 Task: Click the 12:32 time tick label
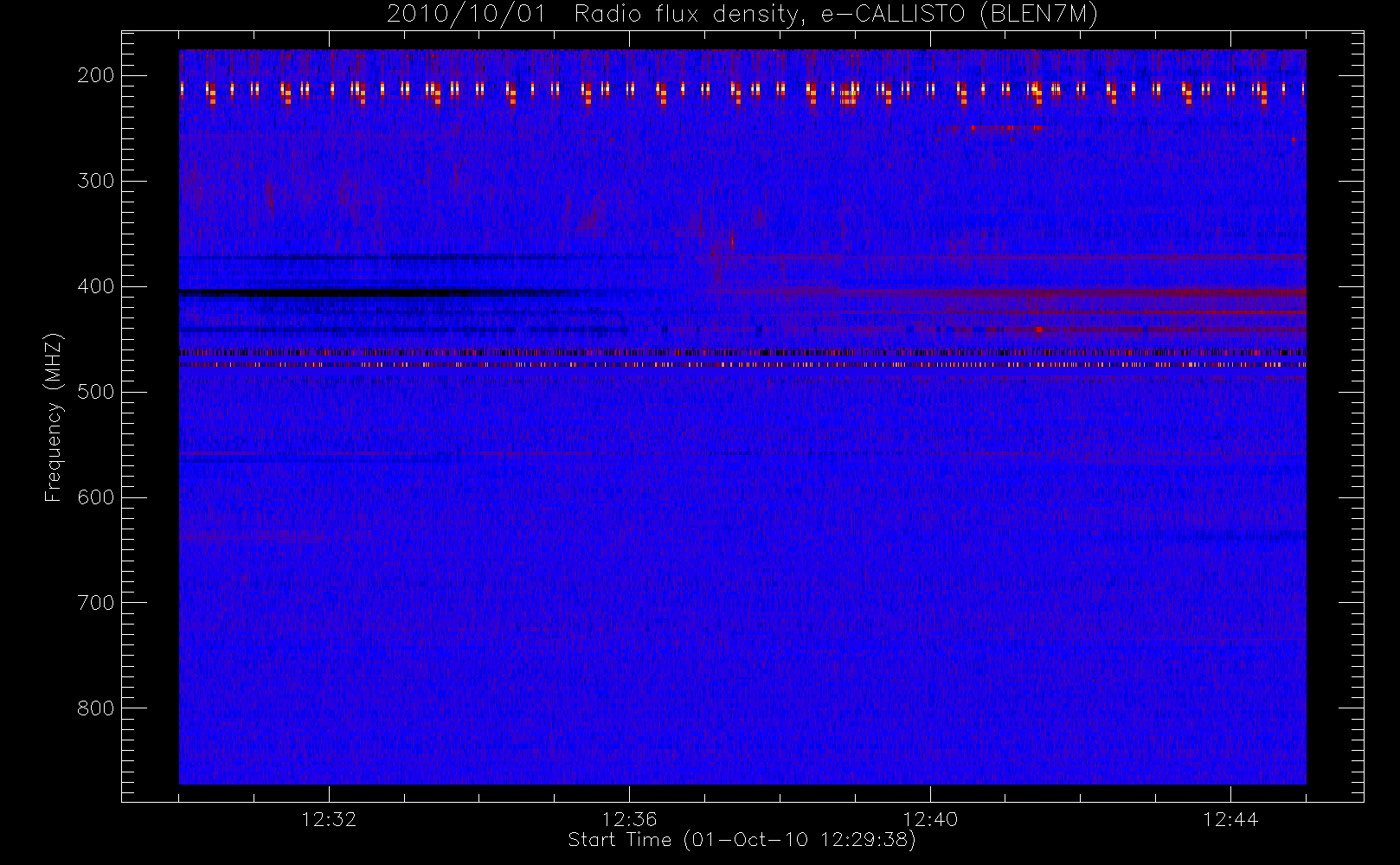coord(329,819)
